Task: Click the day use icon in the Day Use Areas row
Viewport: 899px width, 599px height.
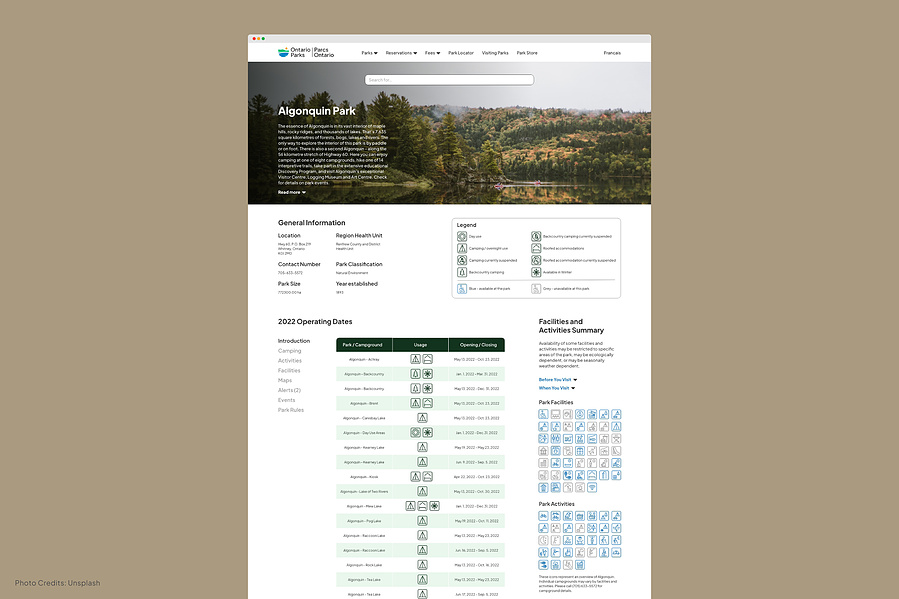Action: pyautogui.click(x=416, y=433)
